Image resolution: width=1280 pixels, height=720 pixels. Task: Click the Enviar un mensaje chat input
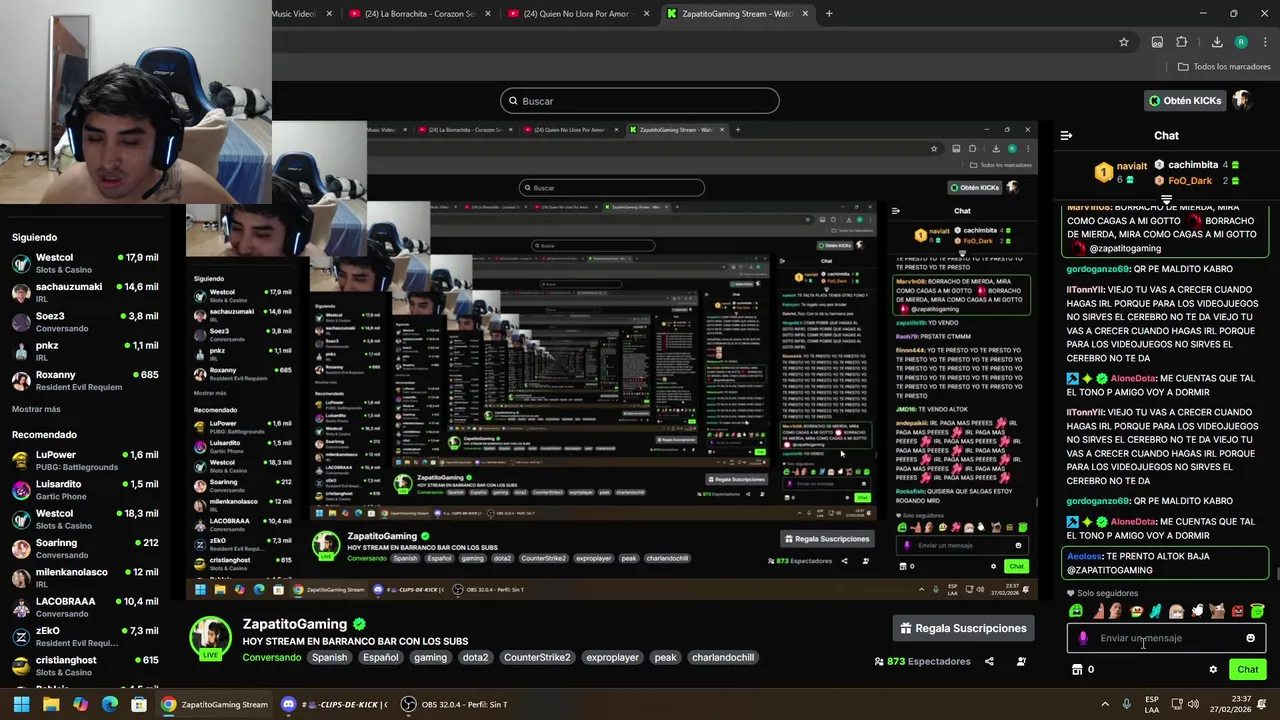1167,638
